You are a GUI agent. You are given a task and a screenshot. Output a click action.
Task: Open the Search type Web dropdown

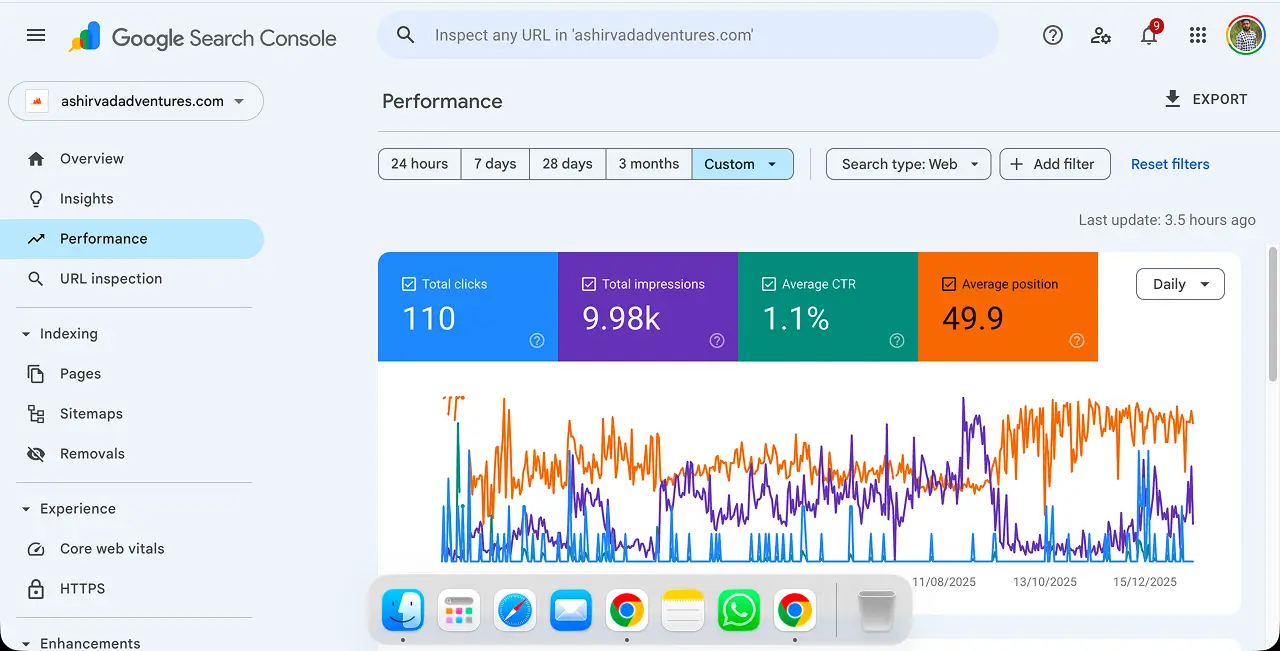point(908,164)
